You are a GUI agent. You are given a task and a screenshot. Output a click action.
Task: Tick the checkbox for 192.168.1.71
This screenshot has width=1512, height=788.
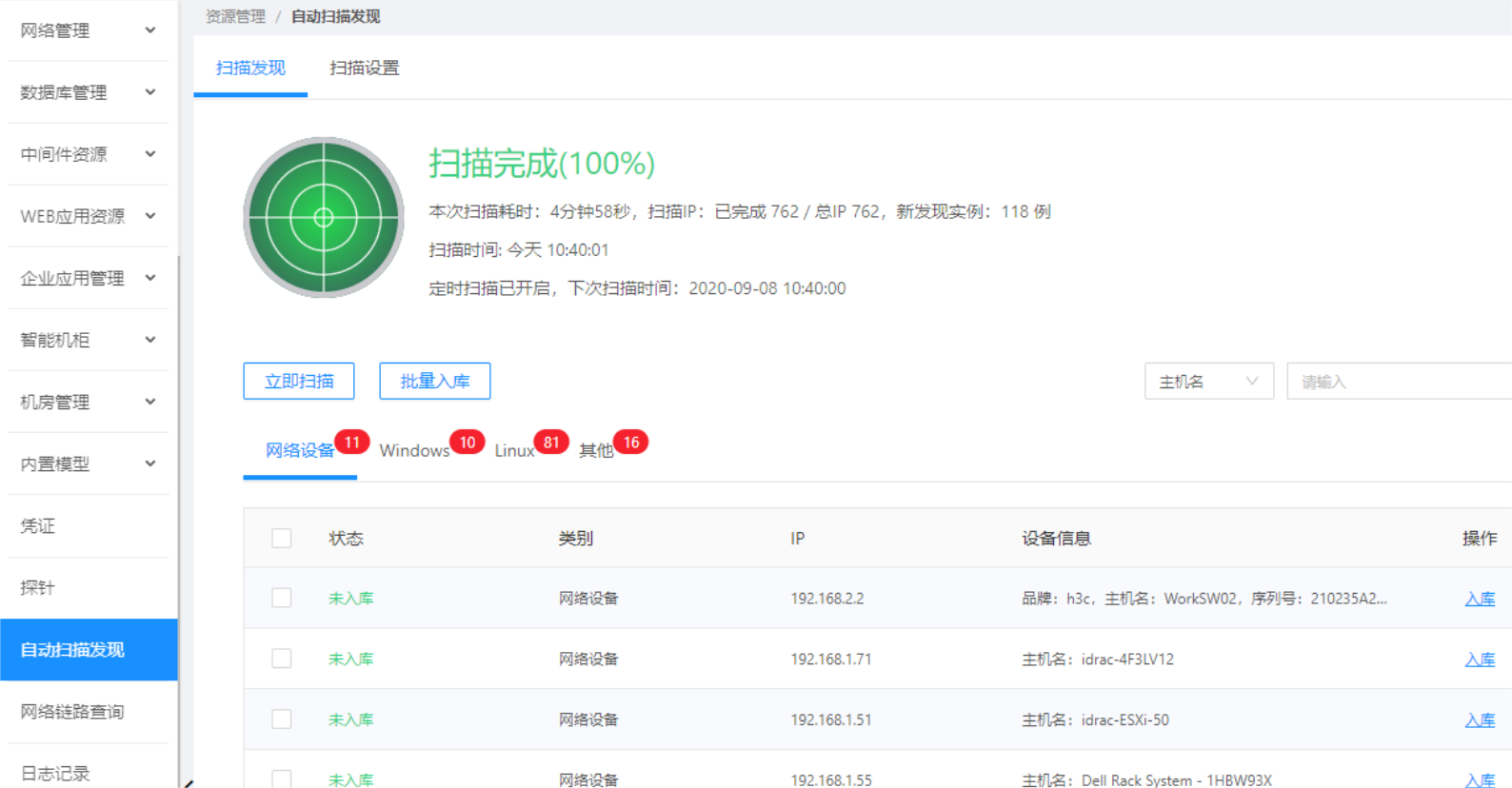282,659
